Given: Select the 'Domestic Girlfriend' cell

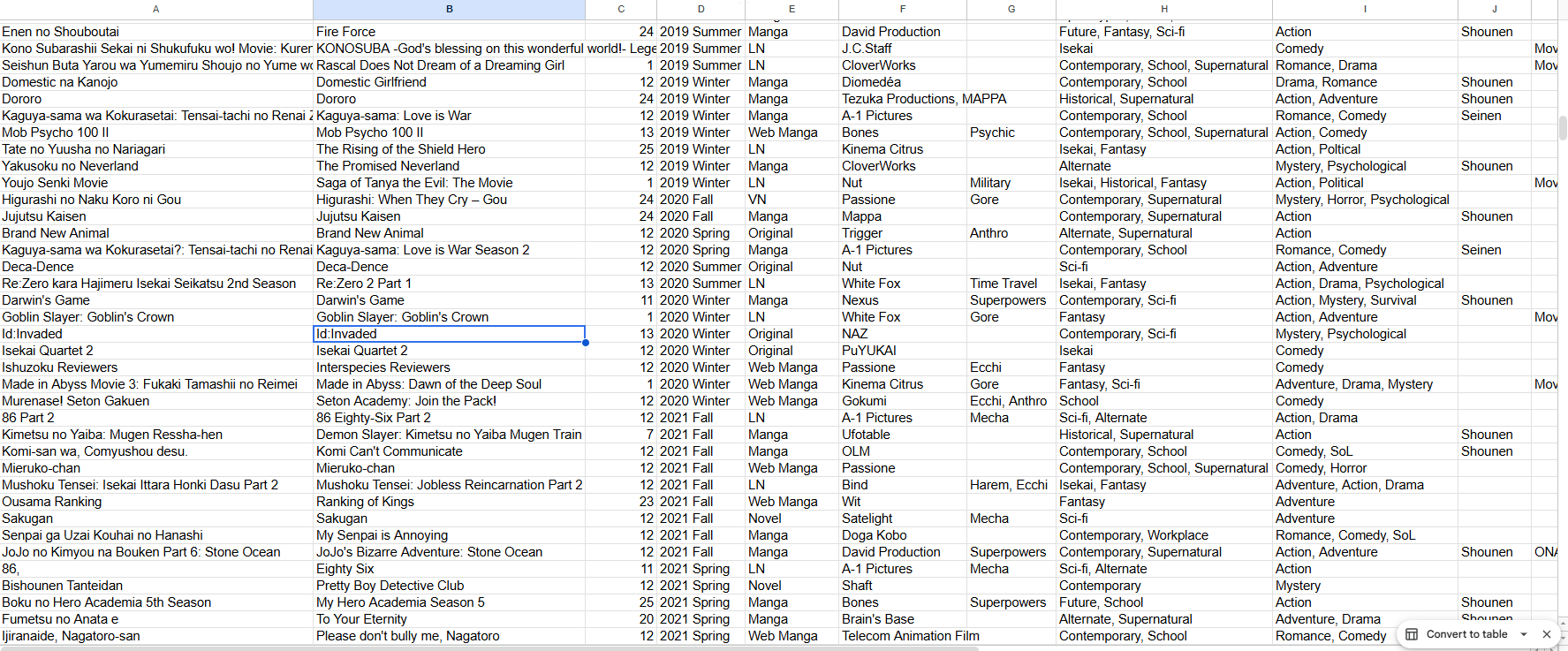Looking at the screenshot, I should [x=449, y=82].
